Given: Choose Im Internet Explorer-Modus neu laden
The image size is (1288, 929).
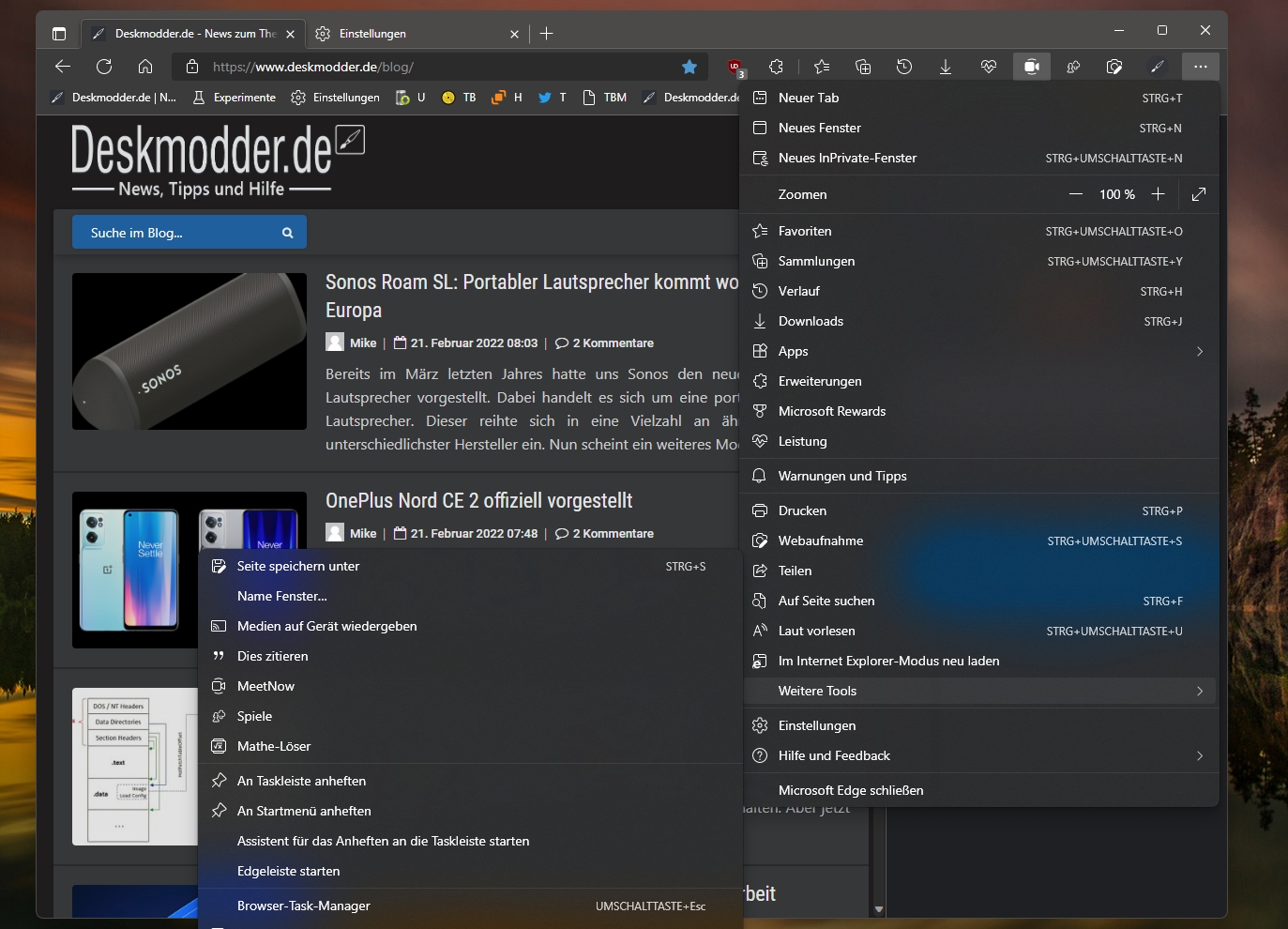Looking at the screenshot, I should [979, 661].
